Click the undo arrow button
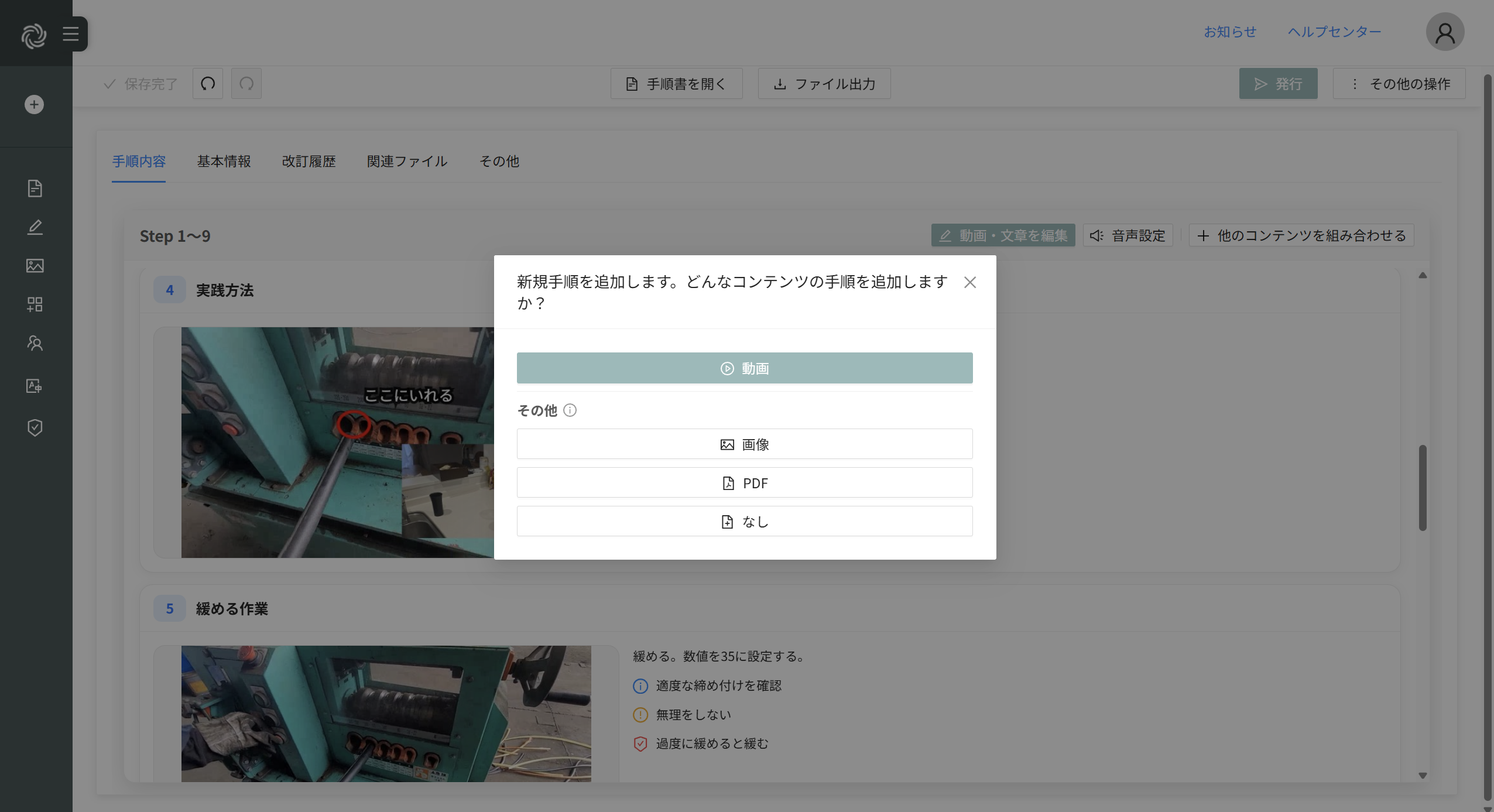Screen dimensions: 1494x812 [208, 84]
